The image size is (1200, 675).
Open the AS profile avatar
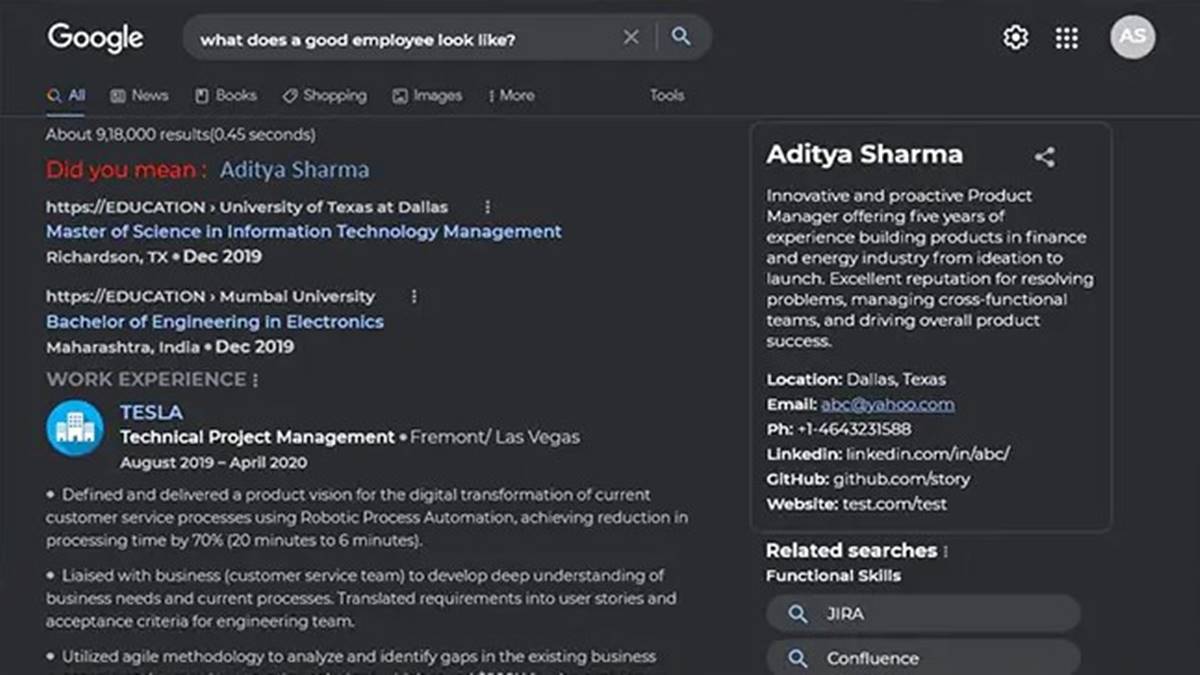(x=1133, y=37)
